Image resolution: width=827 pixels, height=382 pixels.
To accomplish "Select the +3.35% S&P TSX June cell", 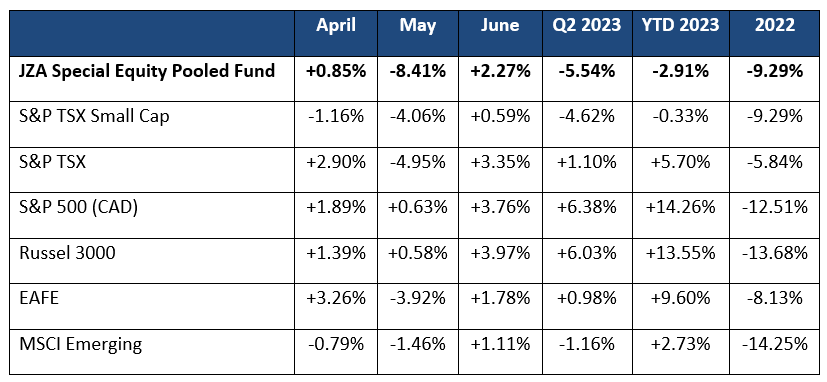I will (499, 162).
